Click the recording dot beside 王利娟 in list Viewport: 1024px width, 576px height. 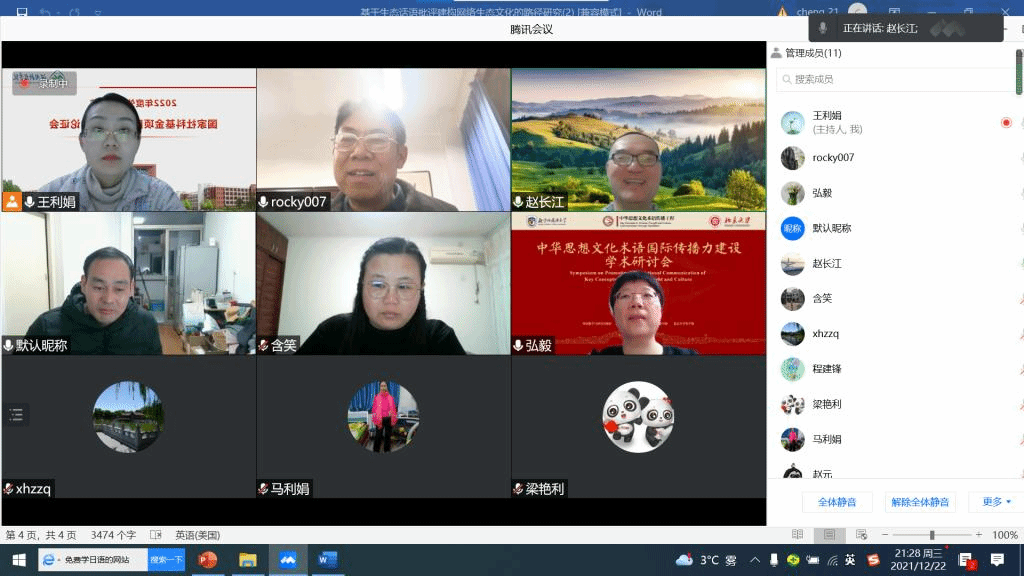[x=1006, y=122]
